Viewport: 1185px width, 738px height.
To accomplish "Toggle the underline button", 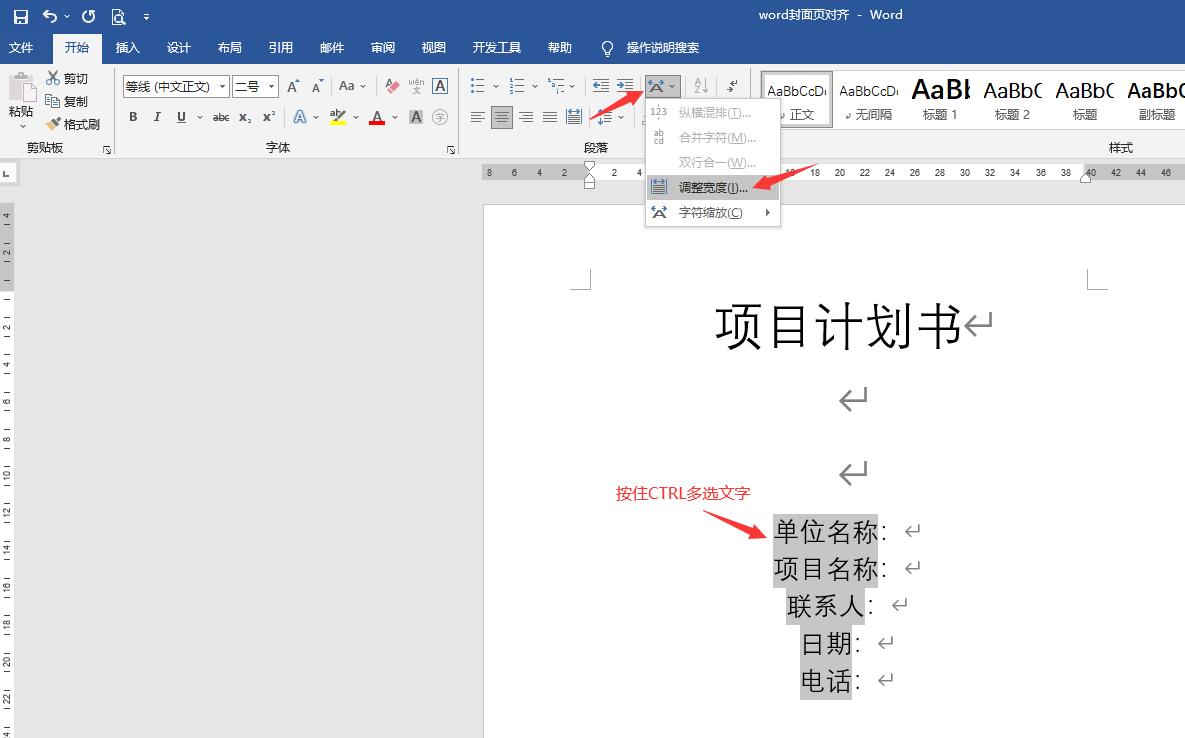I will click(181, 116).
